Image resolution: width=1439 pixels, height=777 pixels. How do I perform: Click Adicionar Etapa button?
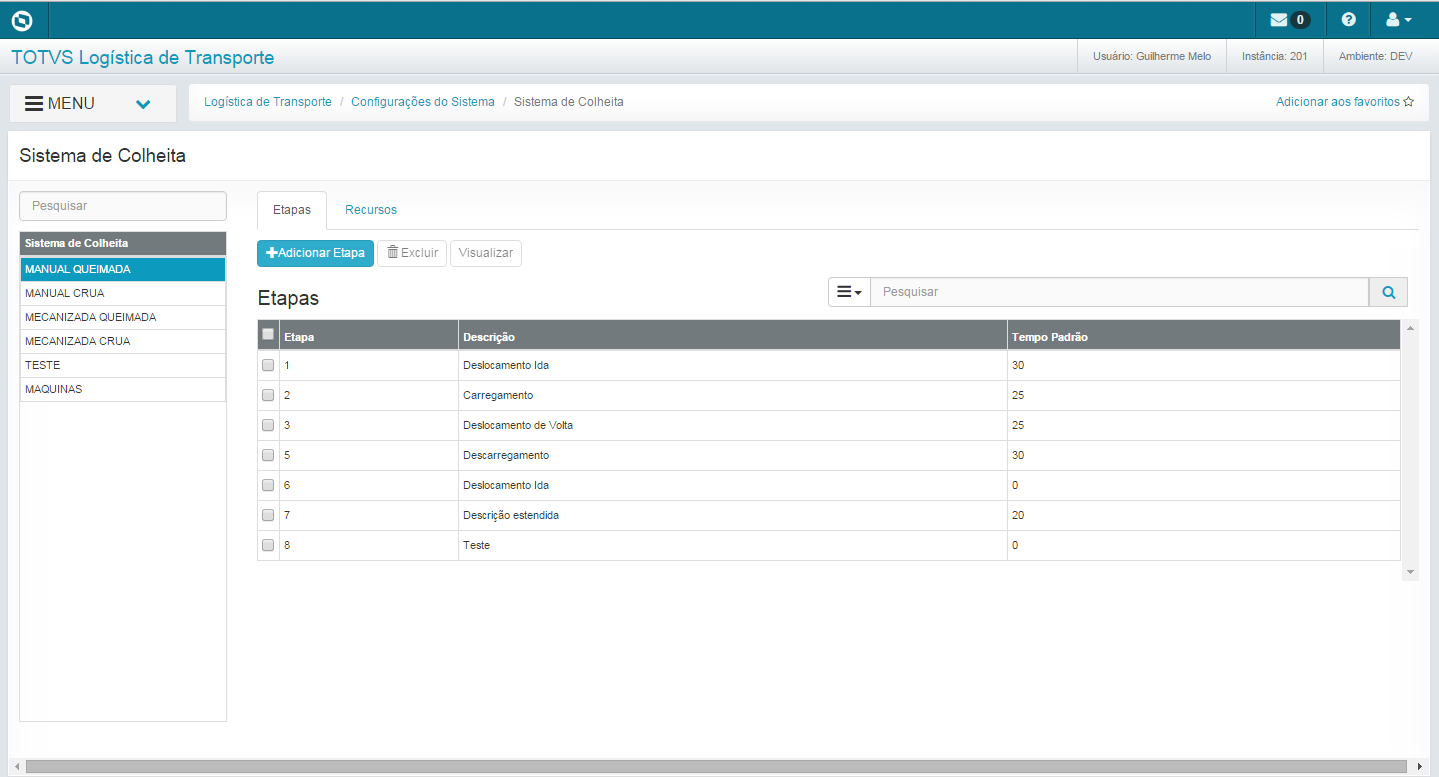coord(315,253)
